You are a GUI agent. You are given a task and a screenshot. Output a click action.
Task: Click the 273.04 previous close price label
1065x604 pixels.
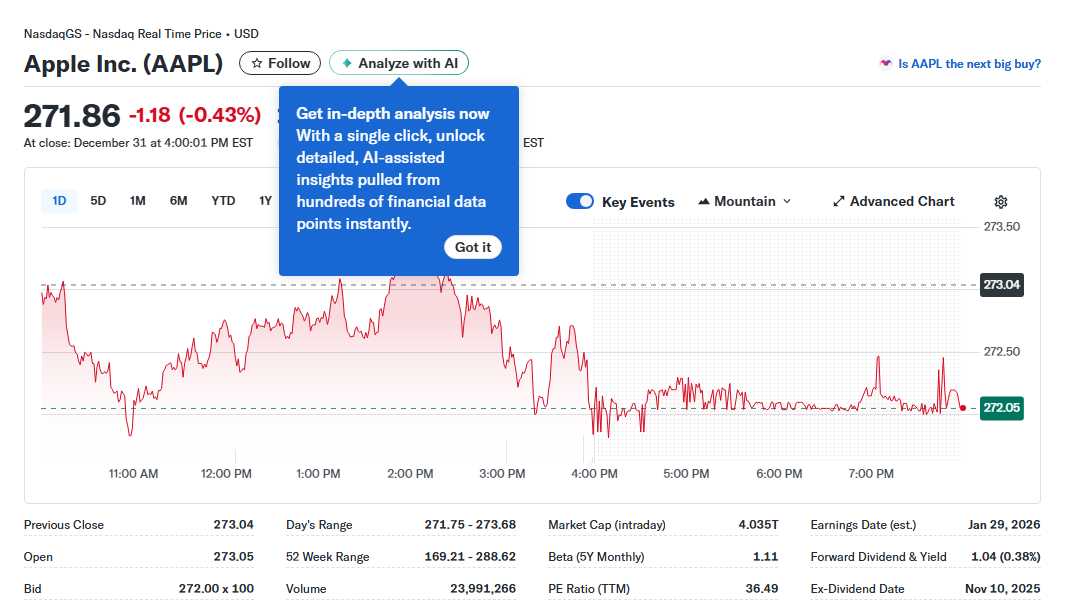[x=1001, y=285]
